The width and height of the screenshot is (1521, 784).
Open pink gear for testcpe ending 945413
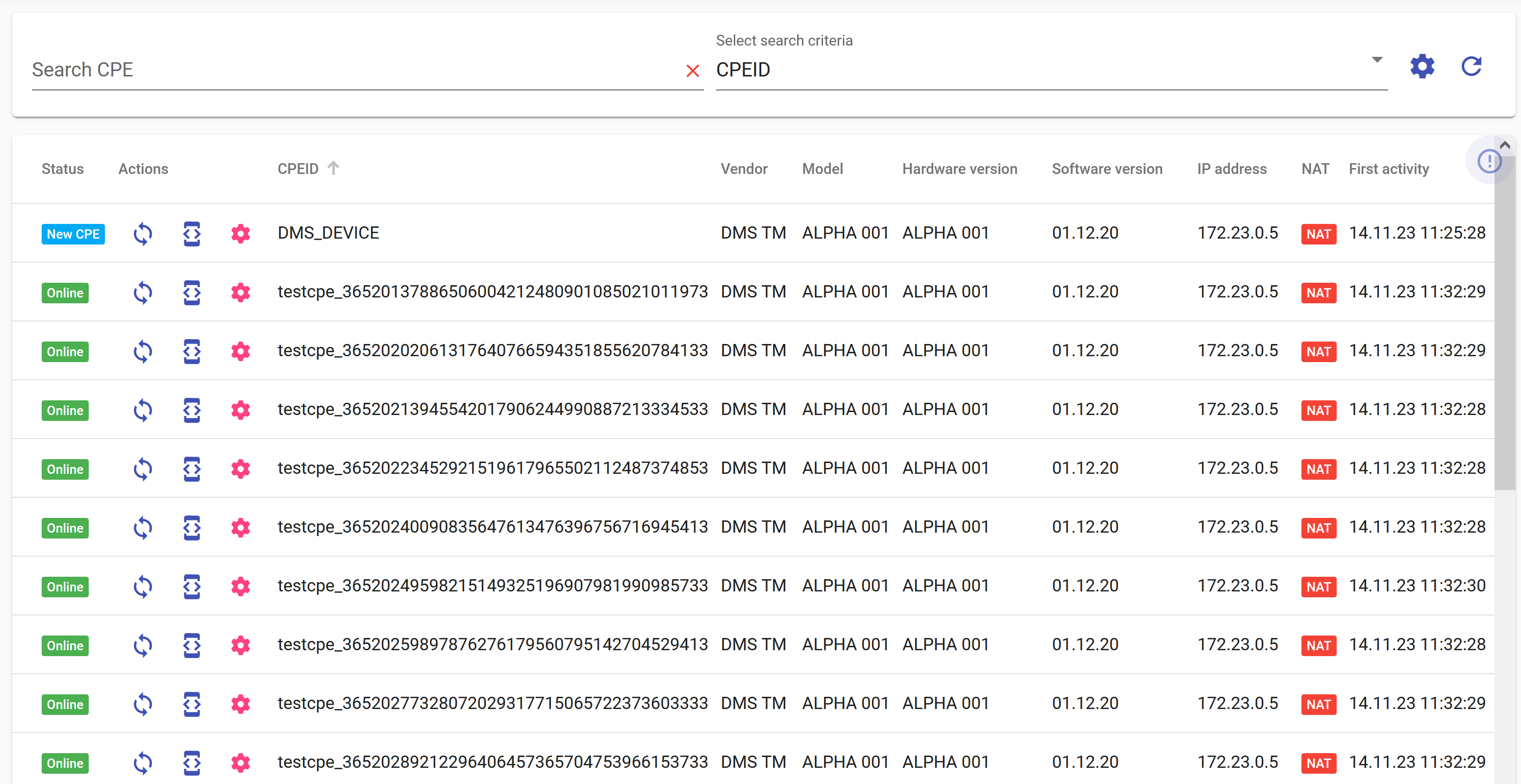(x=240, y=528)
